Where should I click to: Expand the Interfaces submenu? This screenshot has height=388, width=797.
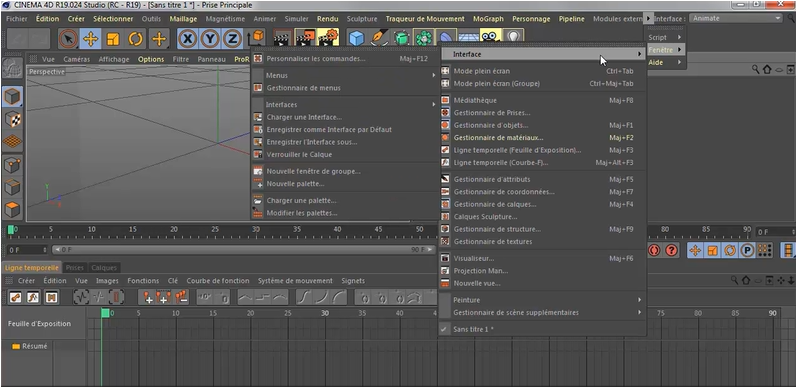pyautogui.click(x=345, y=104)
